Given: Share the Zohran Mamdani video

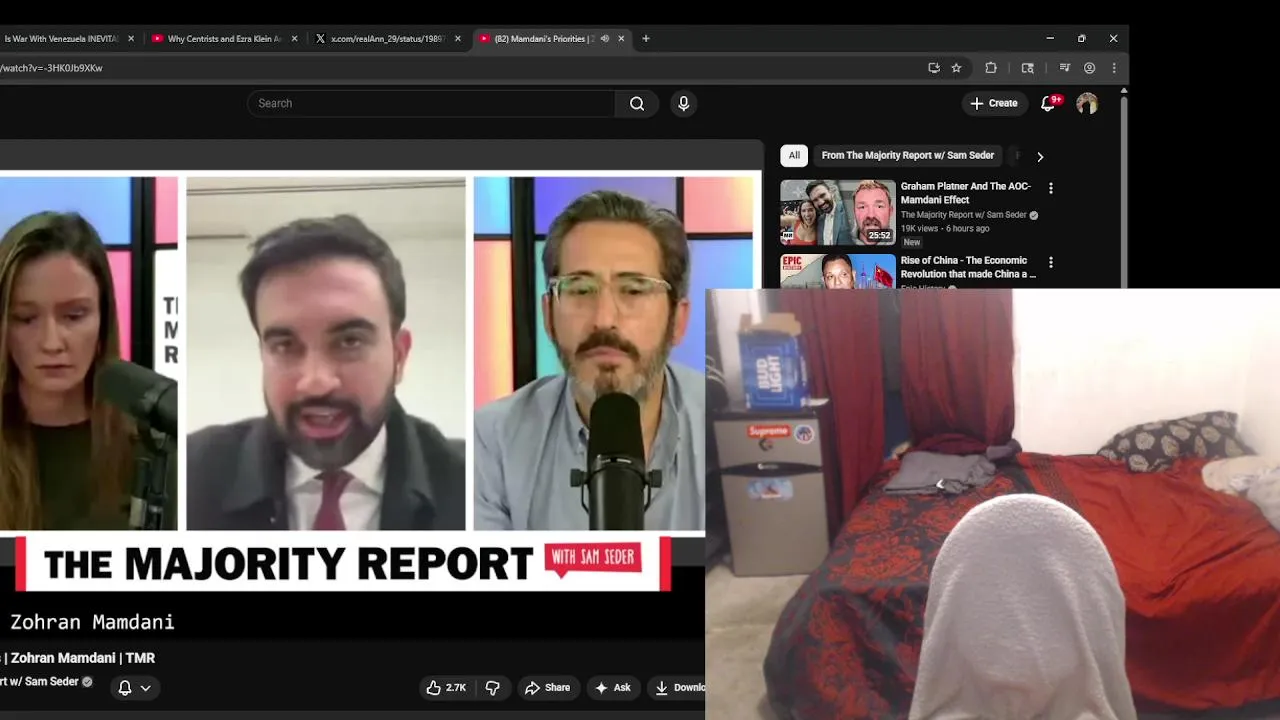Looking at the screenshot, I should [x=547, y=688].
